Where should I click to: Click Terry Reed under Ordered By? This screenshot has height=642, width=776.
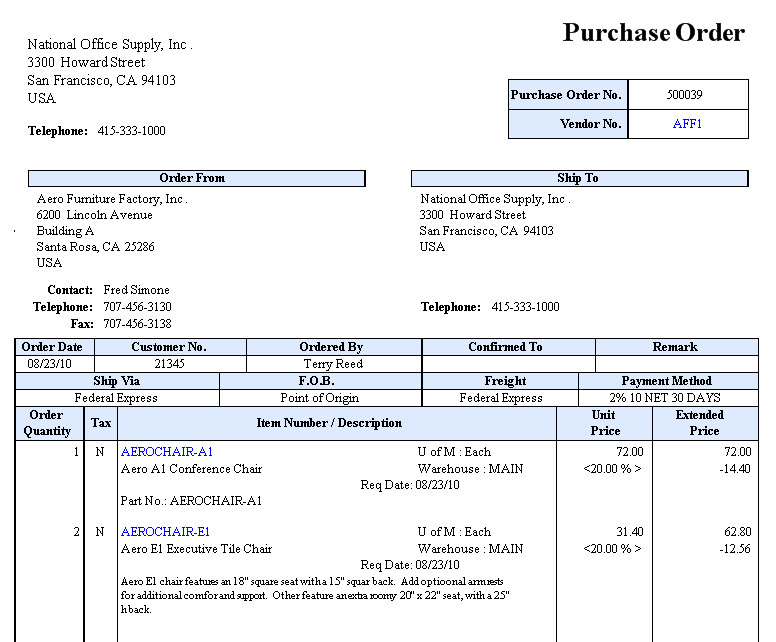[x=332, y=364]
